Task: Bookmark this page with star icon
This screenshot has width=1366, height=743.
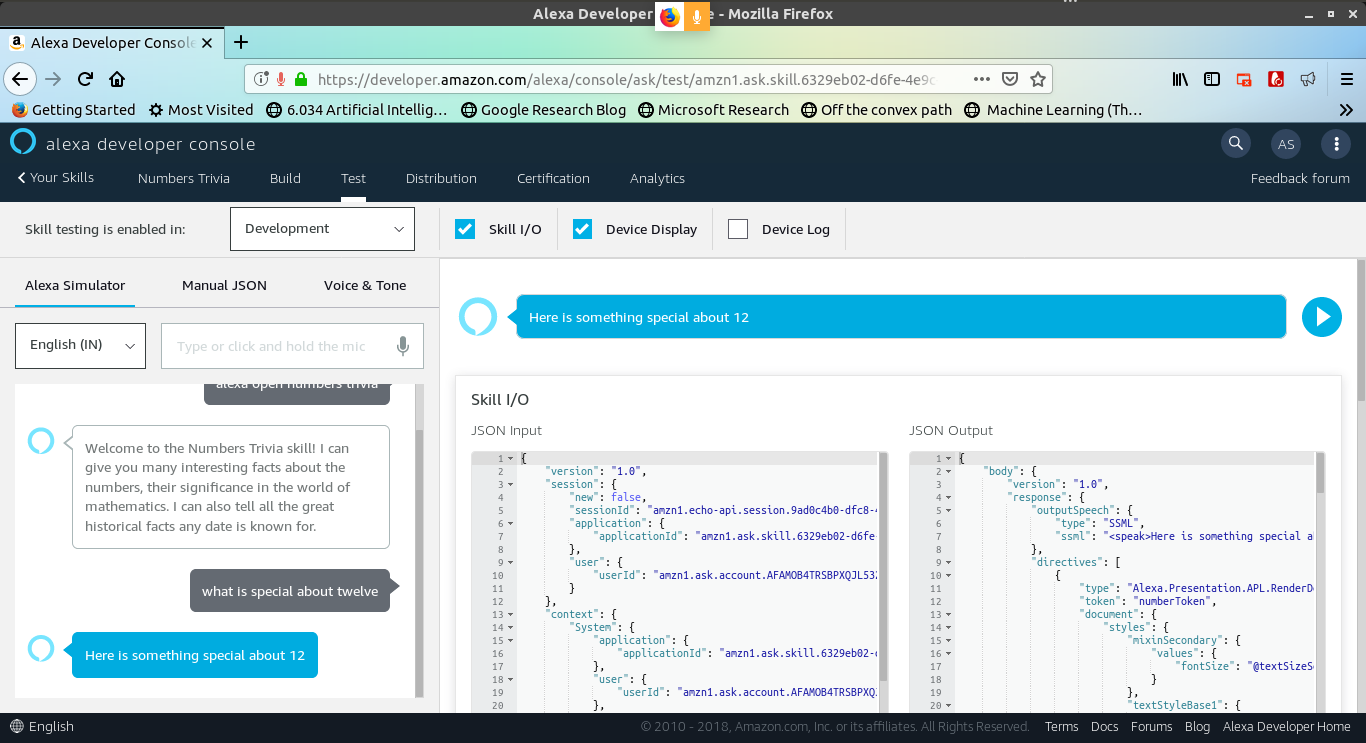Action: [x=1038, y=79]
